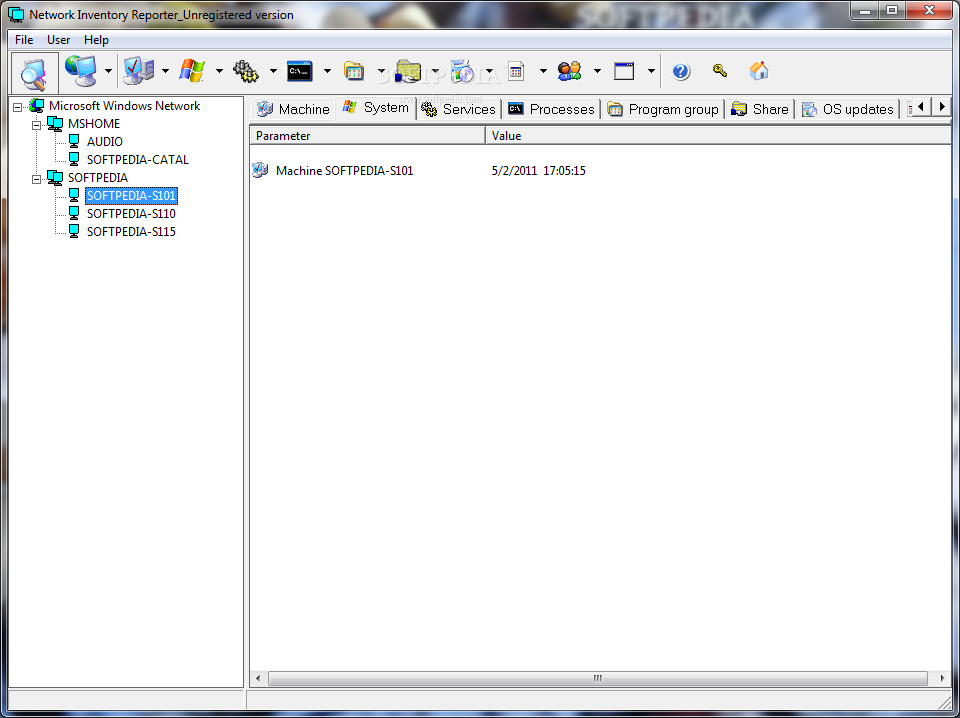Click the AUDIO computer icon in tree
The image size is (960, 718).
coord(74,141)
